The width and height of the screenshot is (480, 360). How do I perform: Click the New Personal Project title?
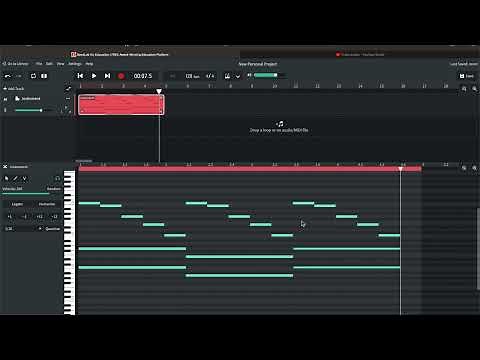[258, 64]
